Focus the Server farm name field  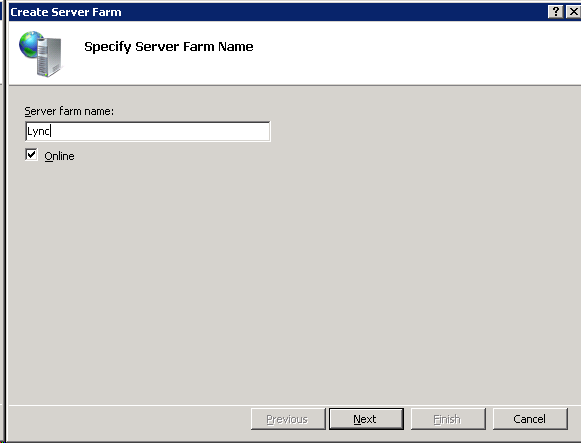point(148,131)
